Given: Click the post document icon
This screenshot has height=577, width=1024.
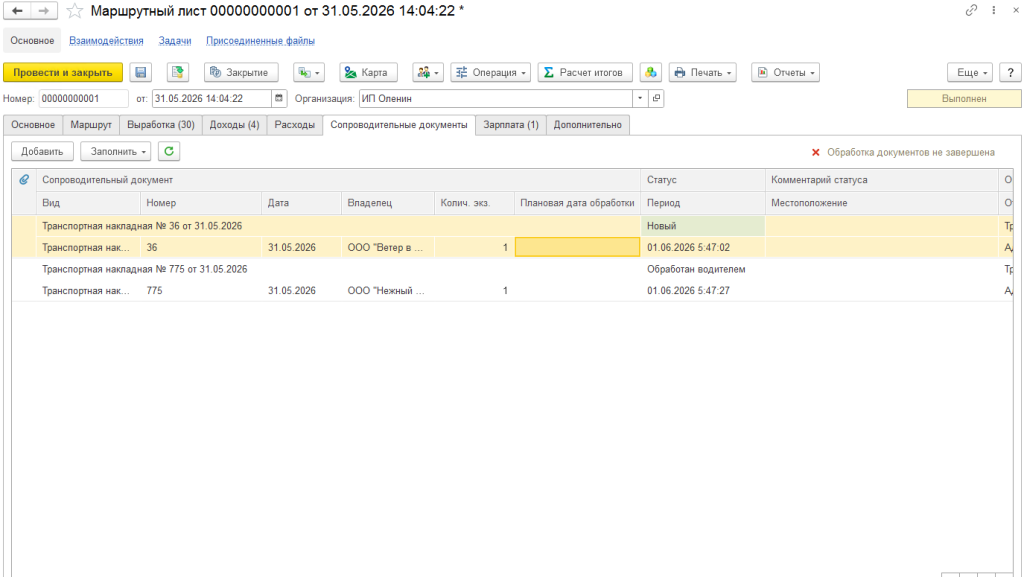Looking at the screenshot, I should tap(178, 72).
